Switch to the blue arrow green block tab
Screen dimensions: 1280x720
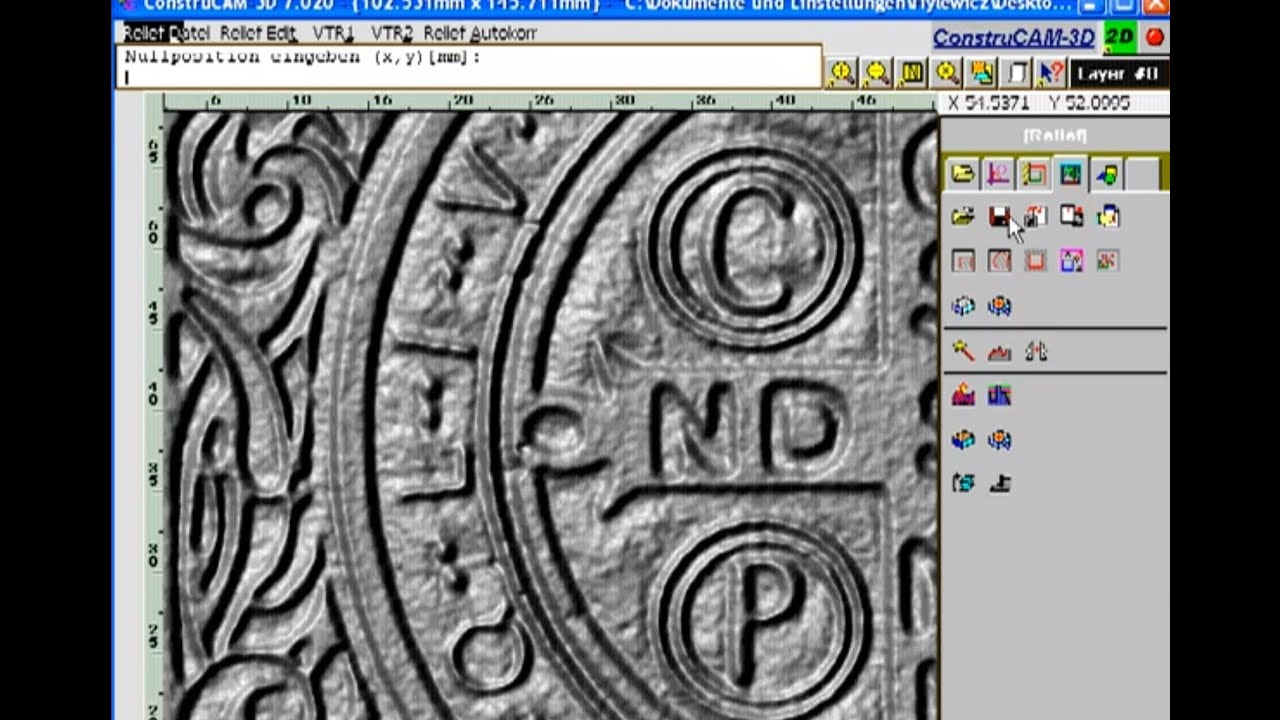1106,174
